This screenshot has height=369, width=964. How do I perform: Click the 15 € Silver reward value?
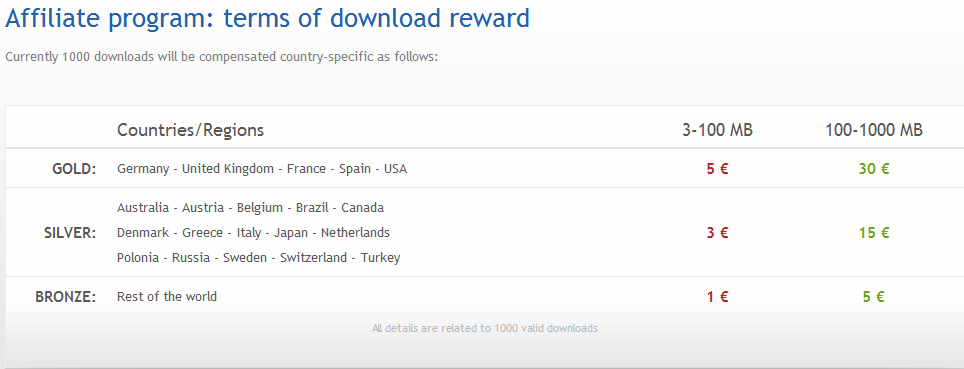click(x=874, y=233)
